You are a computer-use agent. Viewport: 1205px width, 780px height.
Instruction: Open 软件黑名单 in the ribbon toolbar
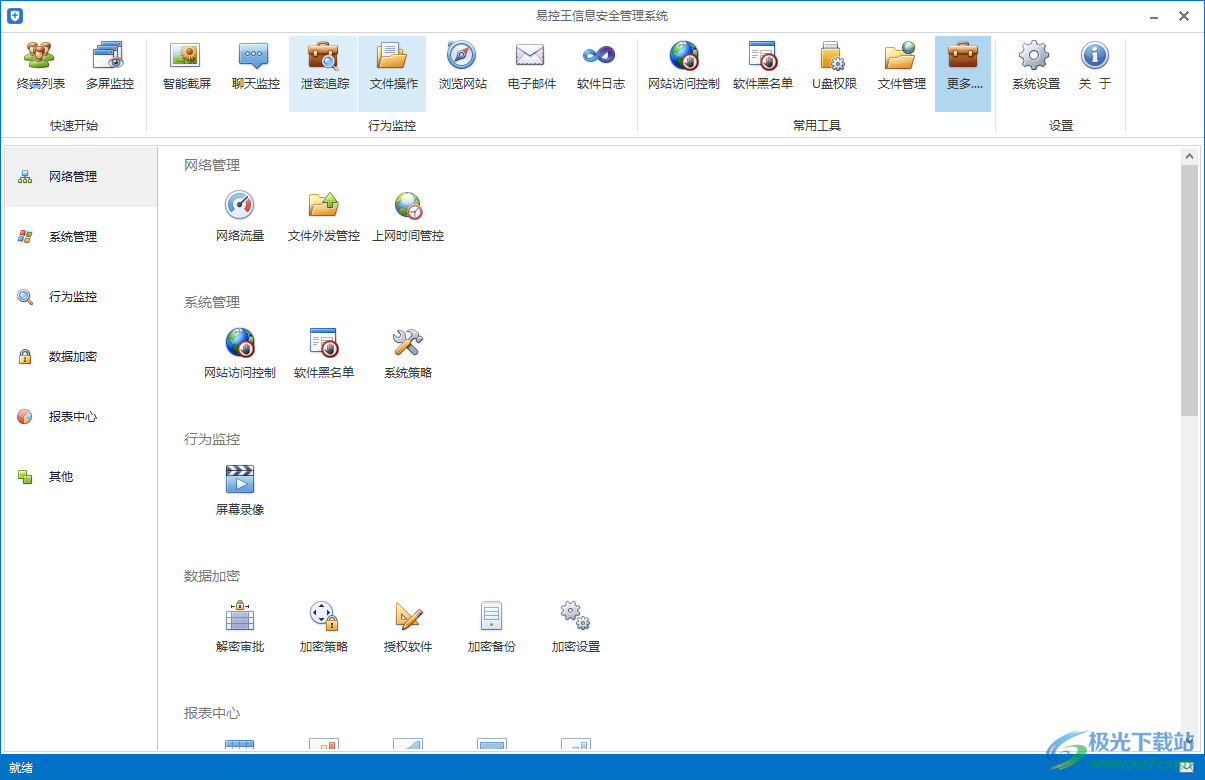[763, 67]
